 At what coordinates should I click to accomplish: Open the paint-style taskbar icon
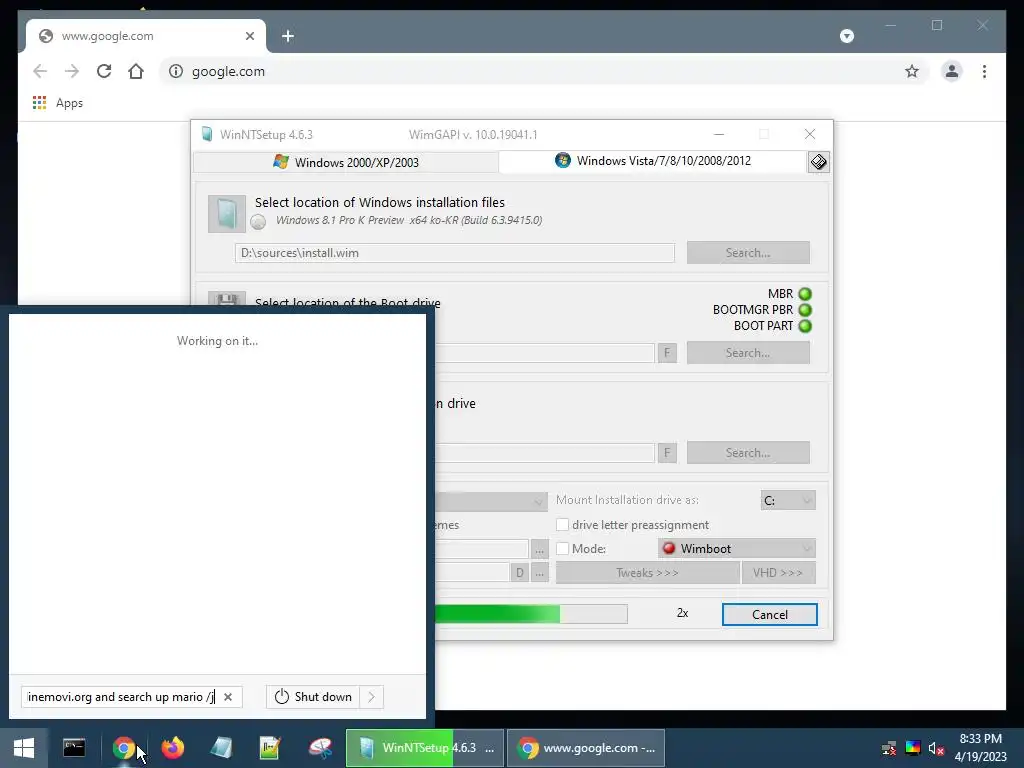pos(320,748)
